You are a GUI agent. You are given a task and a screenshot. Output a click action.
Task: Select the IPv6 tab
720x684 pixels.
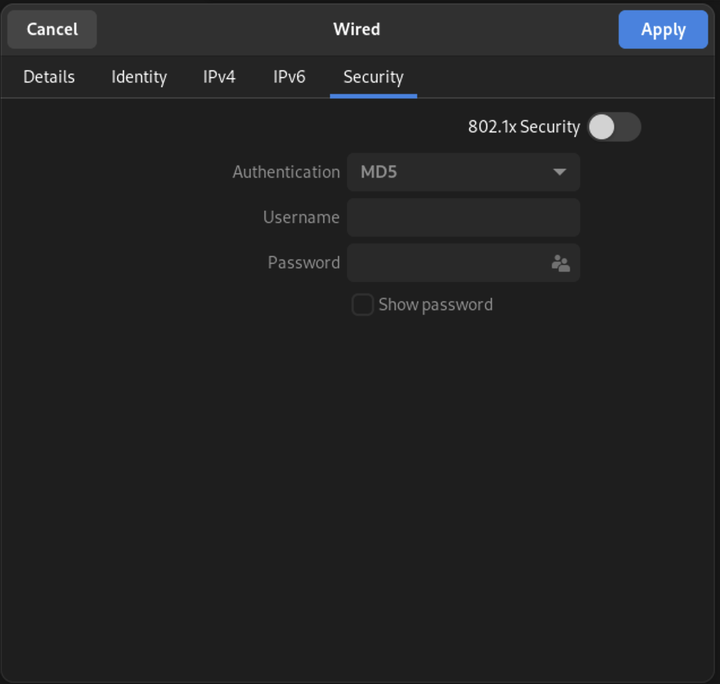click(x=289, y=77)
